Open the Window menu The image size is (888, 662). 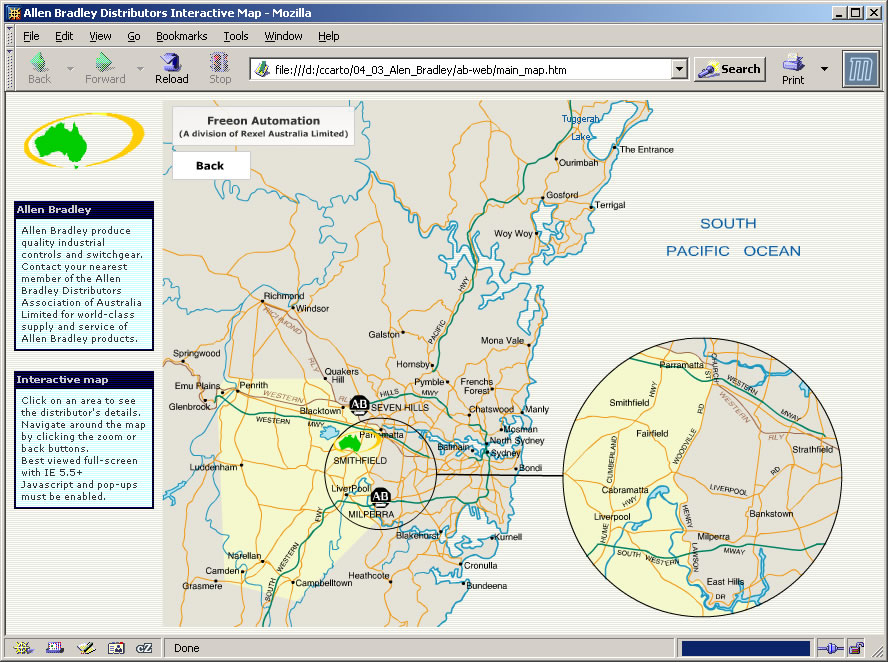pyautogui.click(x=283, y=36)
